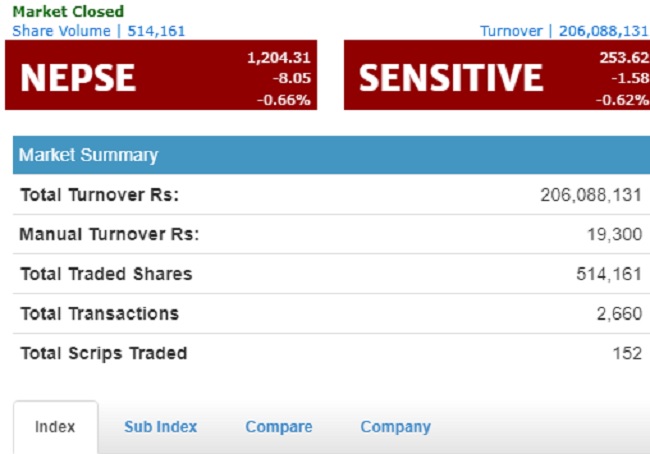Click the Market Closed status text
The image size is (650, 454).
click(68, 12)
